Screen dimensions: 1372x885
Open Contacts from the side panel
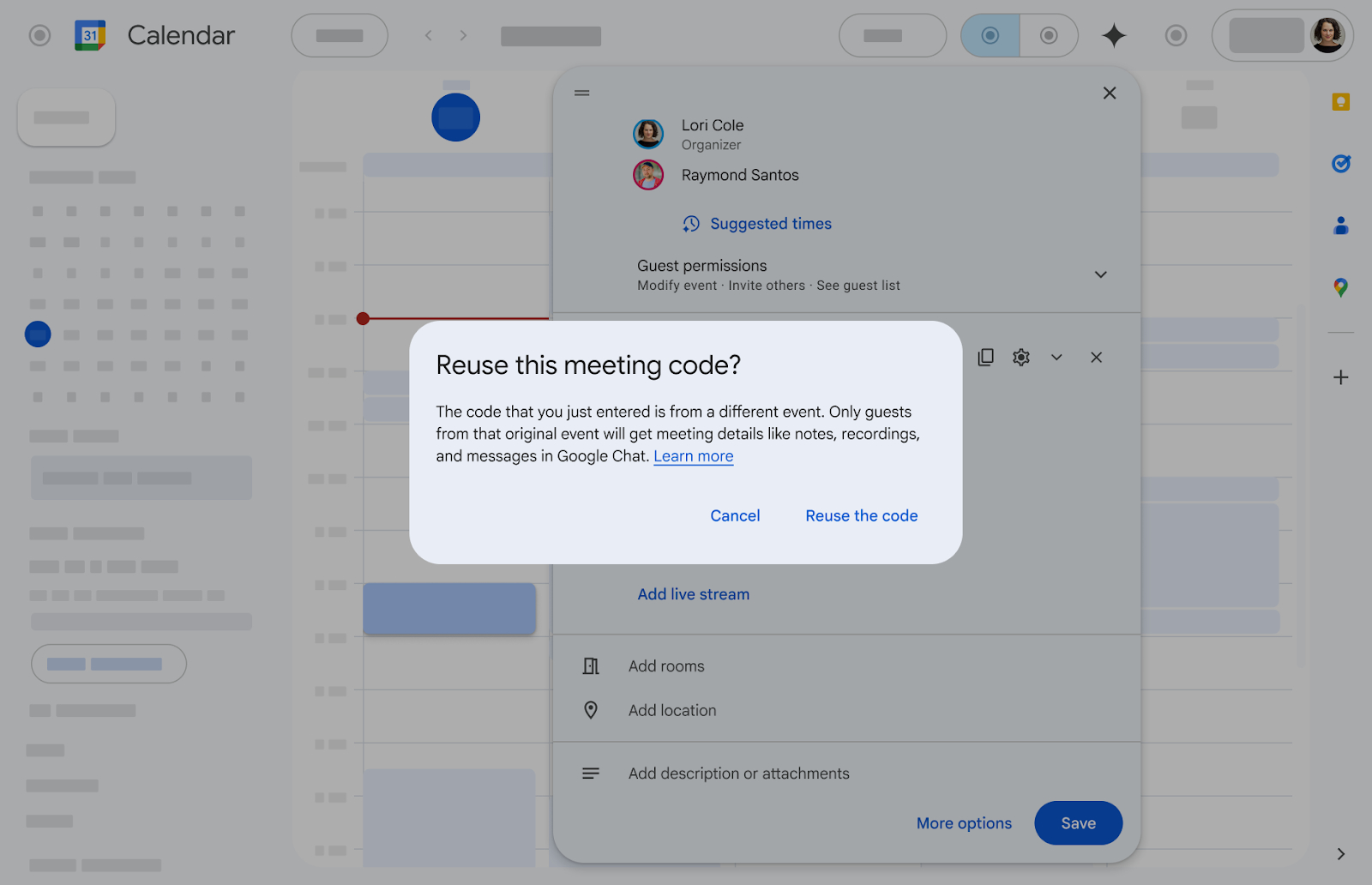1340,226
